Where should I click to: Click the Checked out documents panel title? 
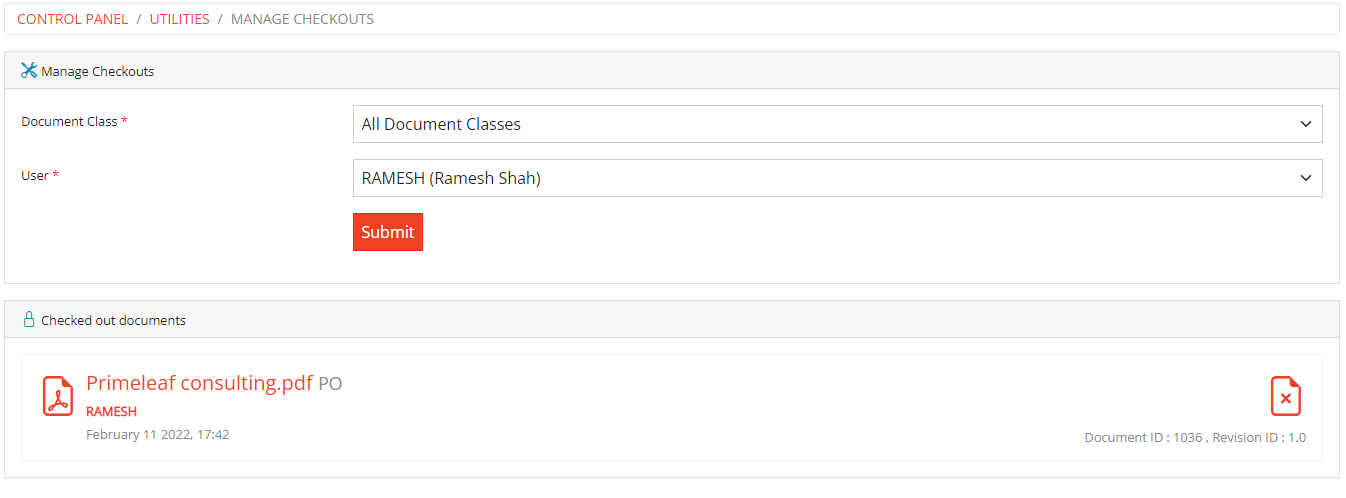pos(113,321)
